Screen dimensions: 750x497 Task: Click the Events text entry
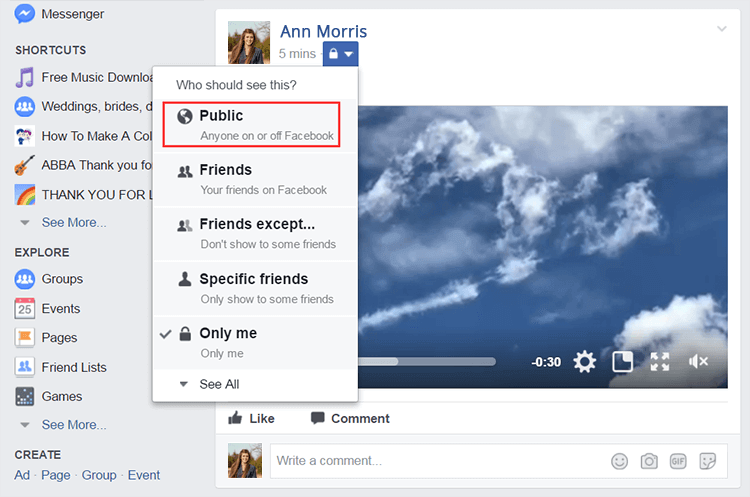pyautogui.click(x=61, y=309)
